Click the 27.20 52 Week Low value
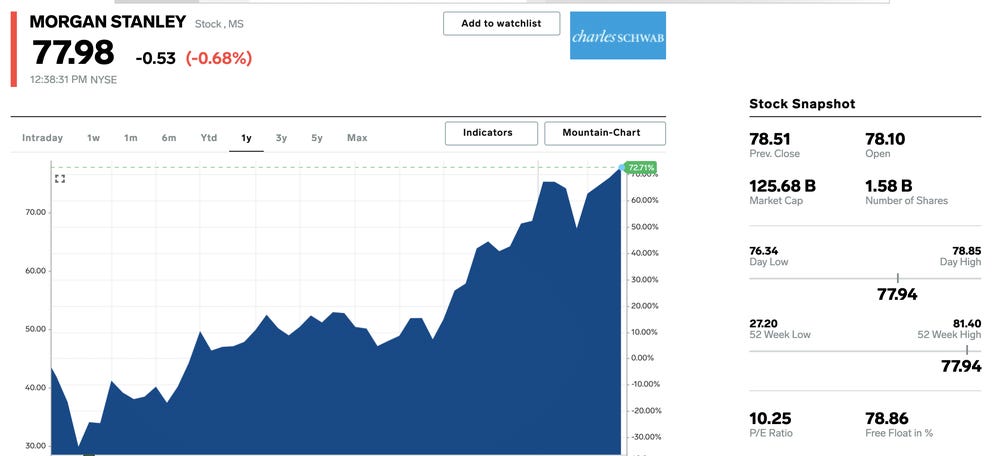 click(763, 324)
